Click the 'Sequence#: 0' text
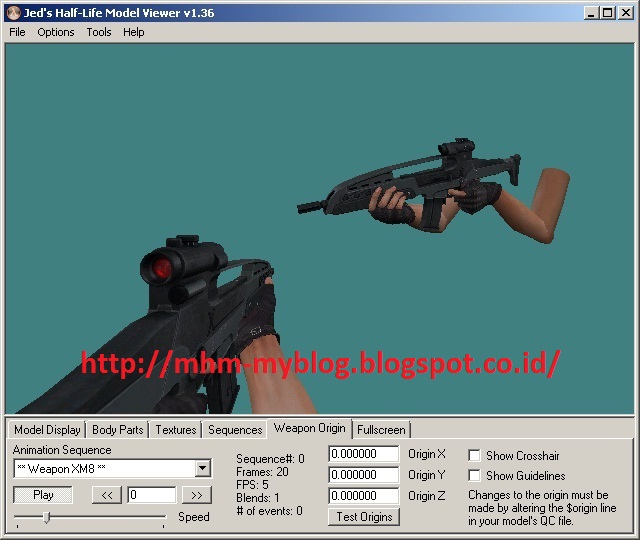The width and height of the screenshot is (640, 540). click(270, 459)
